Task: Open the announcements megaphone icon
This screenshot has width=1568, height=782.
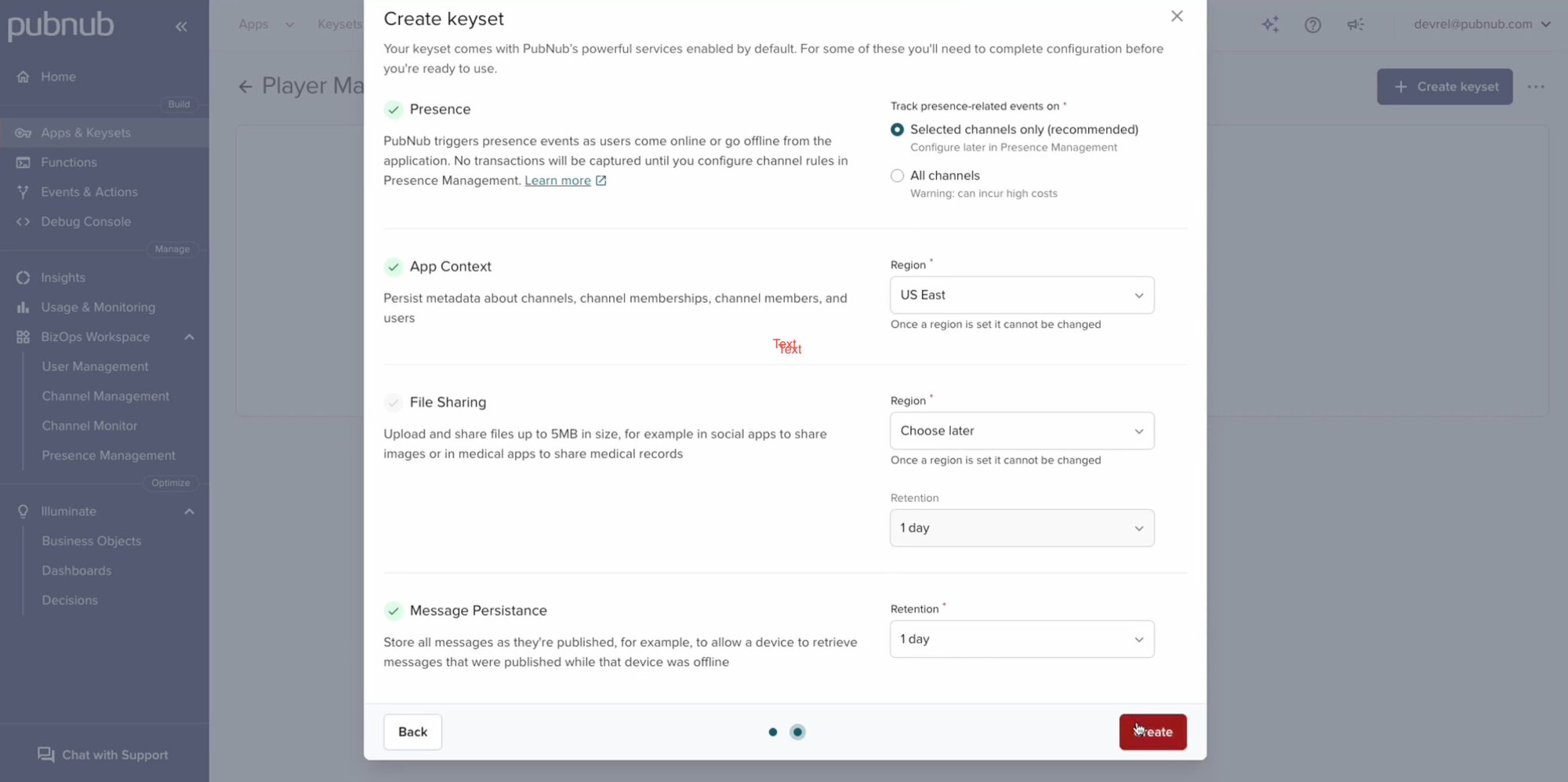Action: (1356, 25)
